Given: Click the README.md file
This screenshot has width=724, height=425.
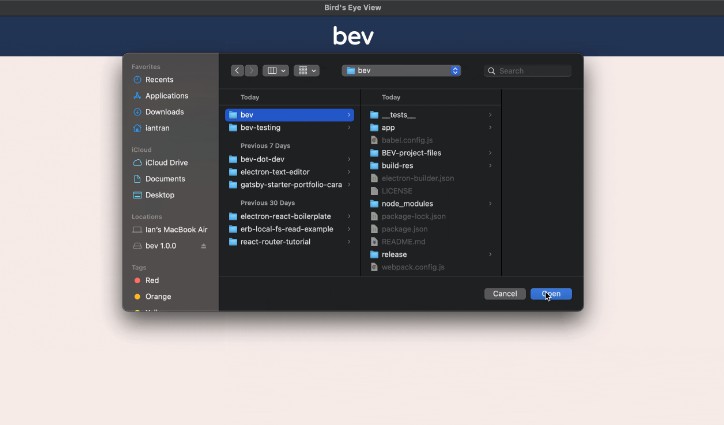Looking at the screenshot, I should (x=431, y=242).
